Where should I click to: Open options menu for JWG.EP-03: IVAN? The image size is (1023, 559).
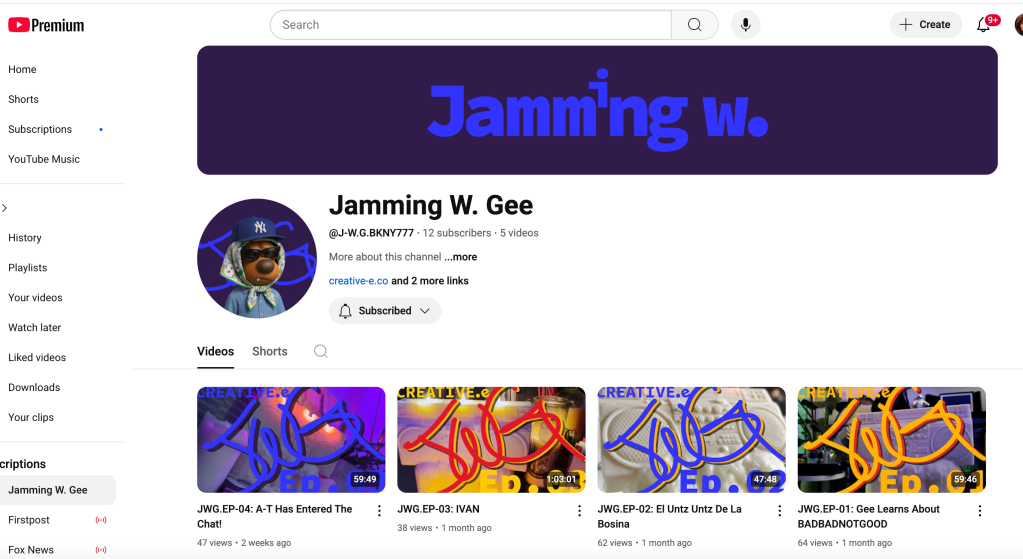[579, 511]
